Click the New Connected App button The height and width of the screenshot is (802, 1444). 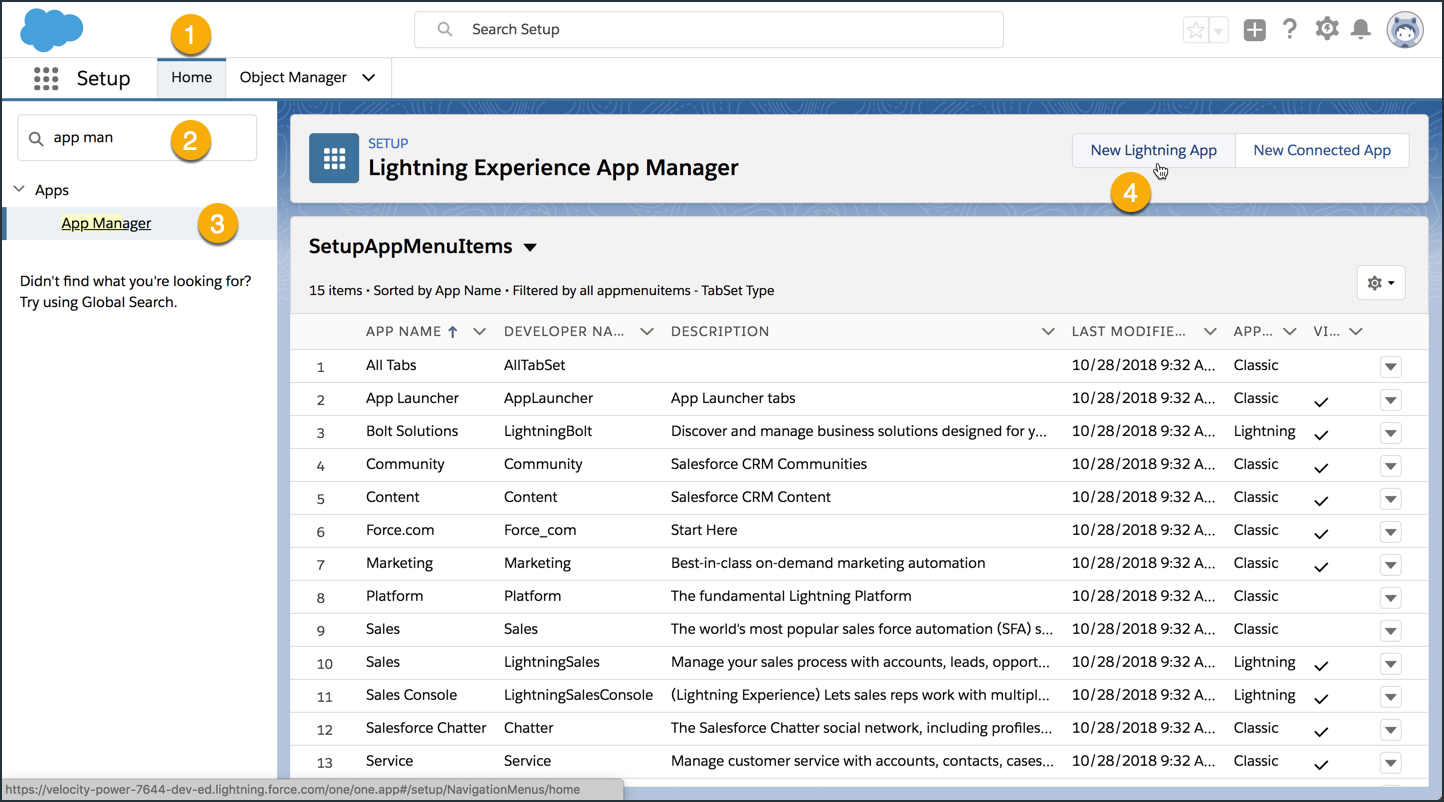click(x=1322, y=150)
